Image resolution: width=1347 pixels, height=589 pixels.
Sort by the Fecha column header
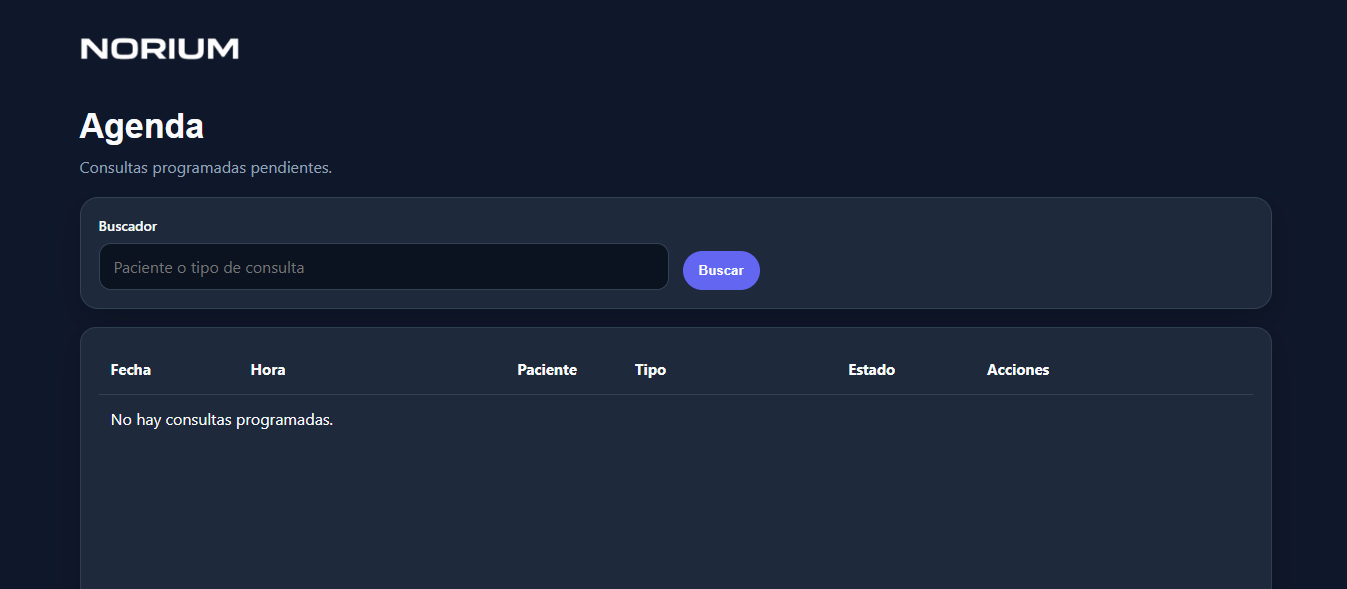pos(131,370)
